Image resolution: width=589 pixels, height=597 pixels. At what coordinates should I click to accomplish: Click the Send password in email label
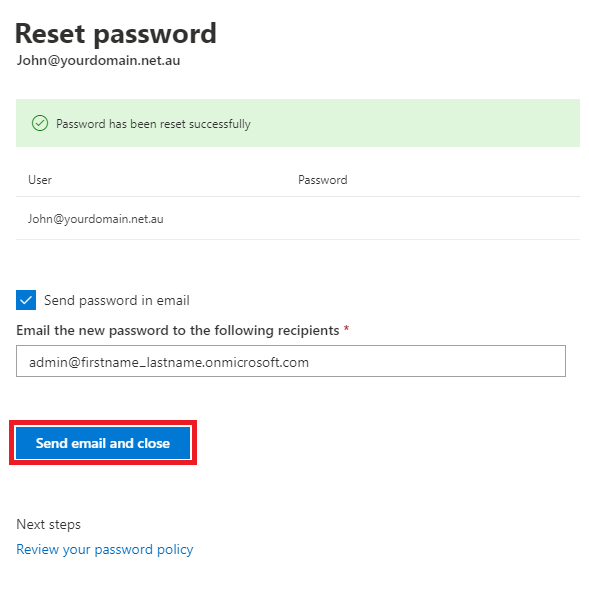coord(117,300)
